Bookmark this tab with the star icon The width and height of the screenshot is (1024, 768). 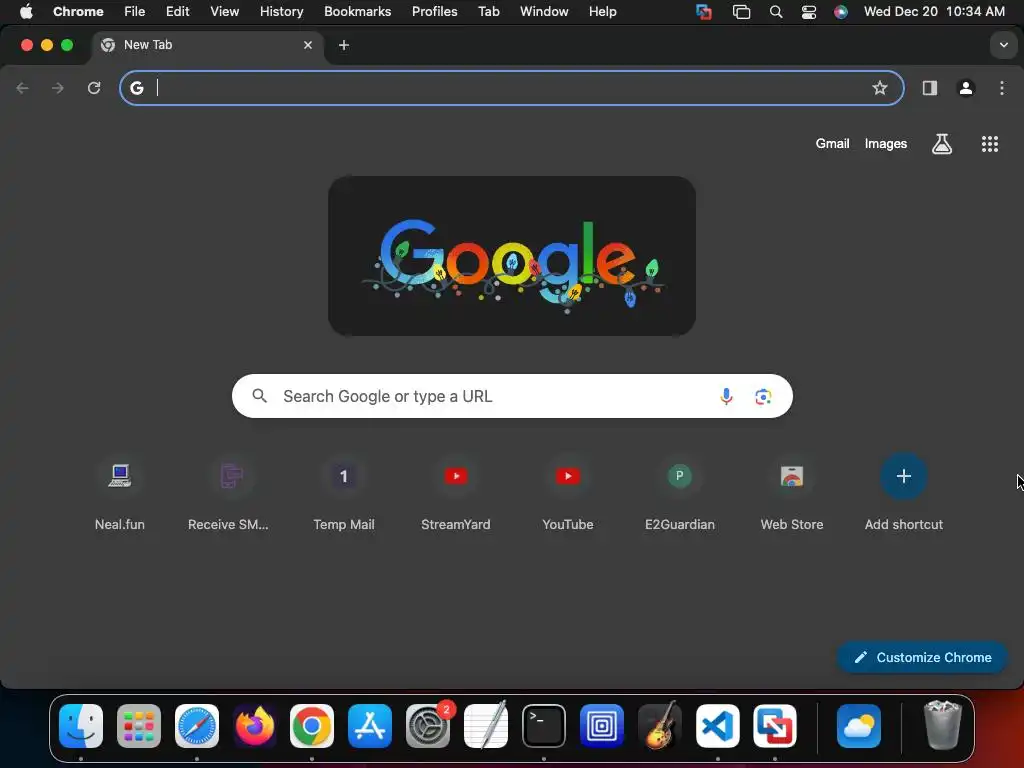[880, 88]
